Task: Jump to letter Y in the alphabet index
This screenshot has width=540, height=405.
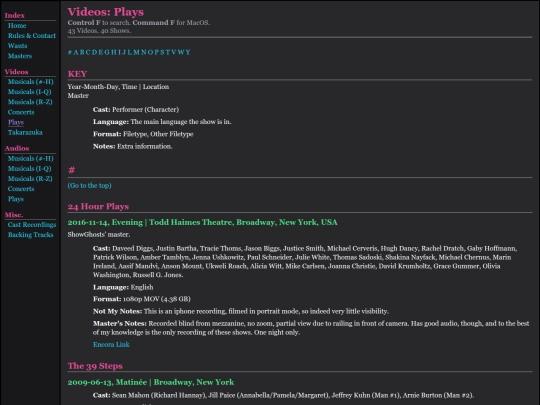Action: 188,52
